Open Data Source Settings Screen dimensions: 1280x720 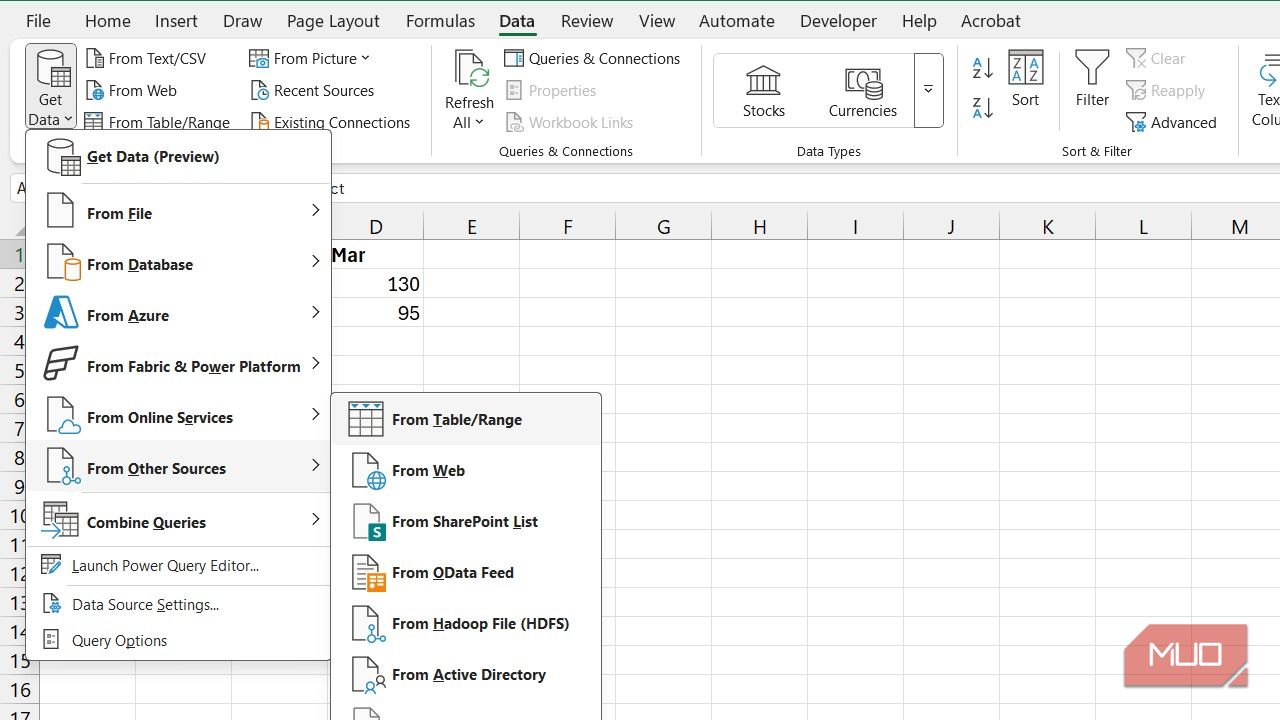point(178,605)
